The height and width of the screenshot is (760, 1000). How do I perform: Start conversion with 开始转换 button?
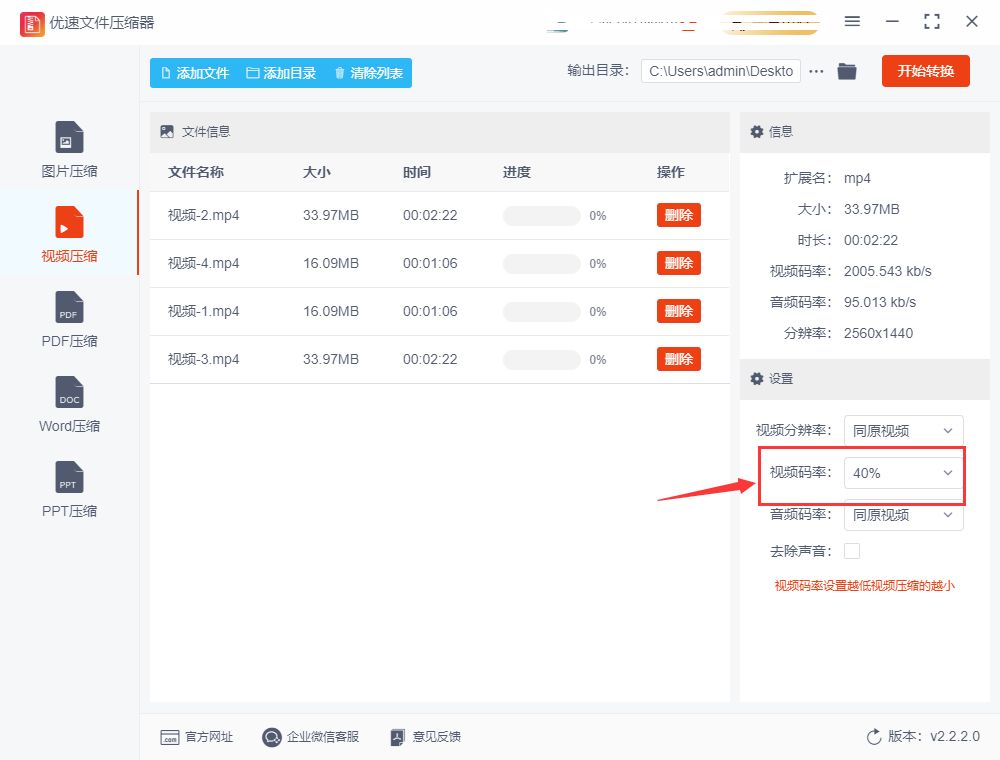coord(925,71)
